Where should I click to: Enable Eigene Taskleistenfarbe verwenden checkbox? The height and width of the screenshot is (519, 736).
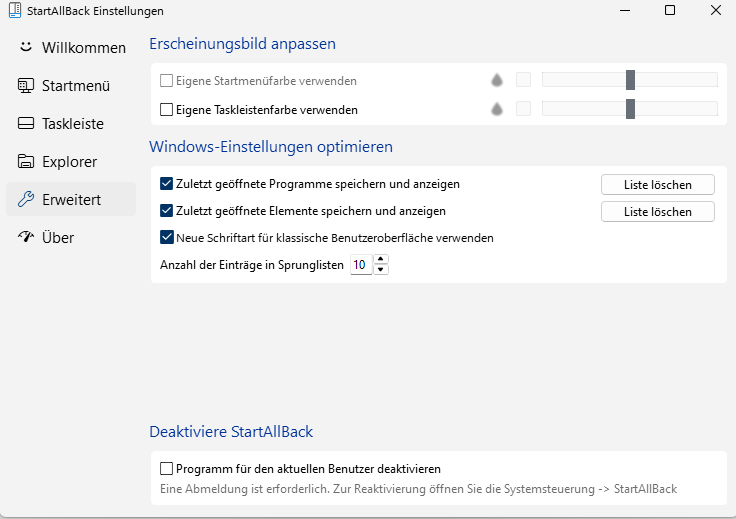pyautogui.click(x=167, y=110)
